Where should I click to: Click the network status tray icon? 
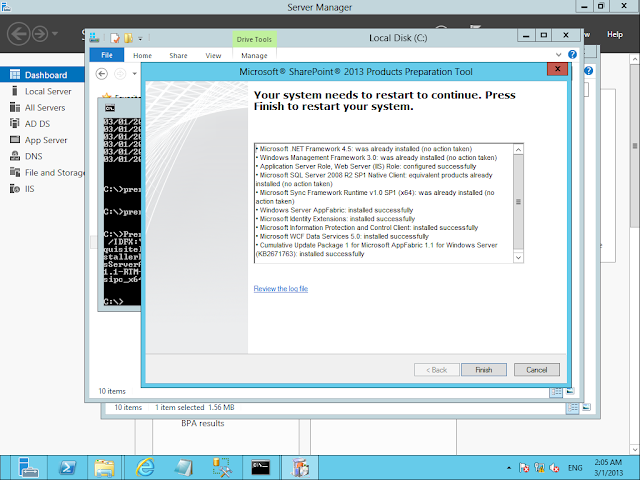click(x=539, y=468)
